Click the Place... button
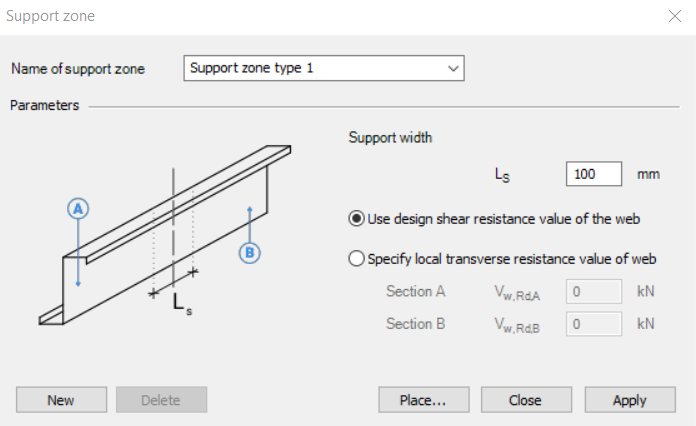The image size is (696, 426). pos(423,400)
